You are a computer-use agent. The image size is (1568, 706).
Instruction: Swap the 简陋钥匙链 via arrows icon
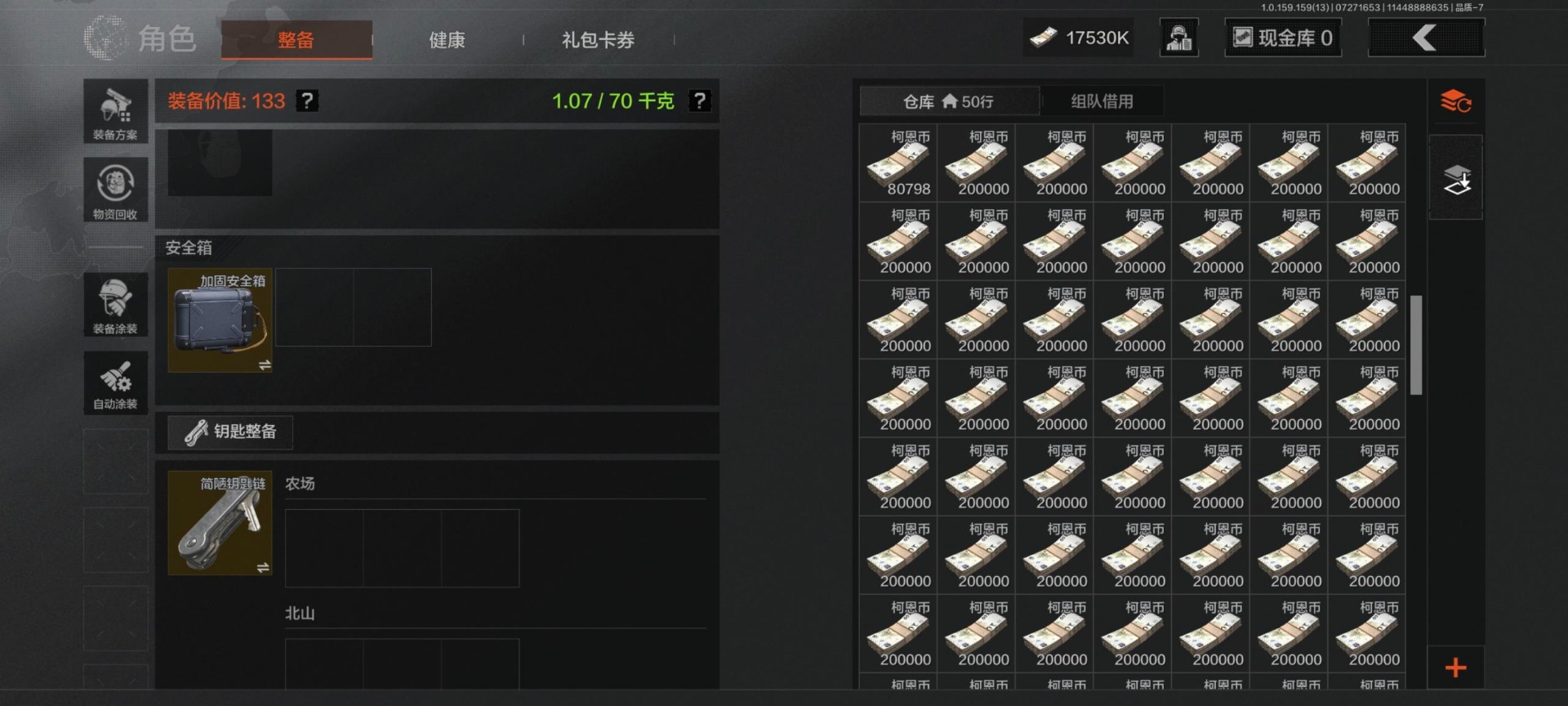click(263, 568)
